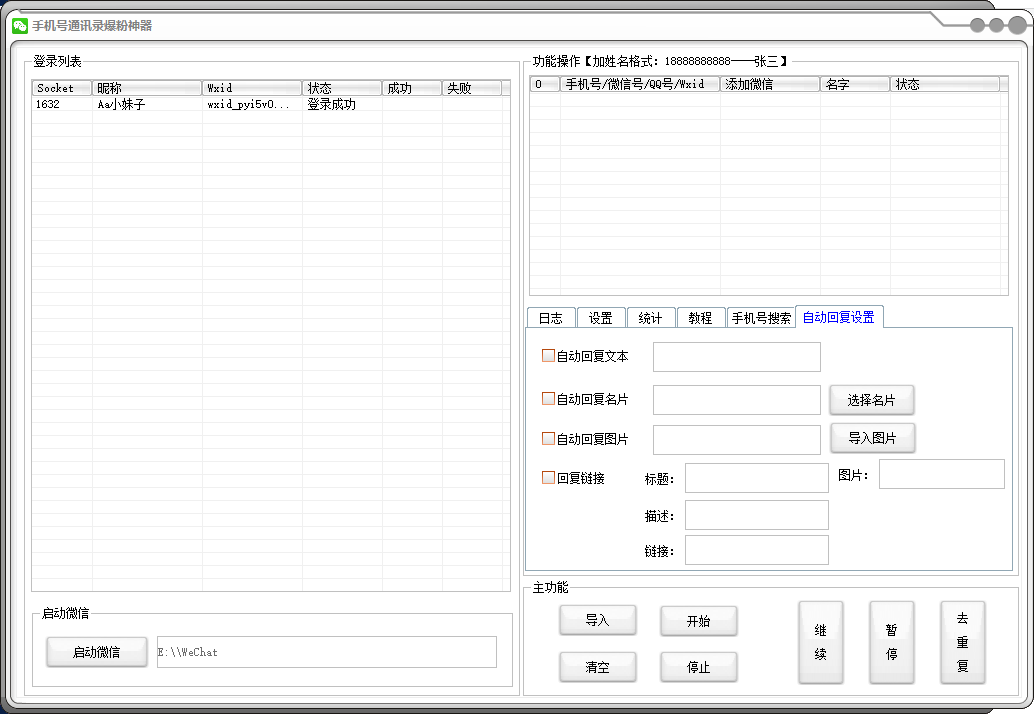Click the 开始 start button
Image resolution: width=1034 pixels, height=714 pixels.
pyautogui.click(x=698, y=621)
